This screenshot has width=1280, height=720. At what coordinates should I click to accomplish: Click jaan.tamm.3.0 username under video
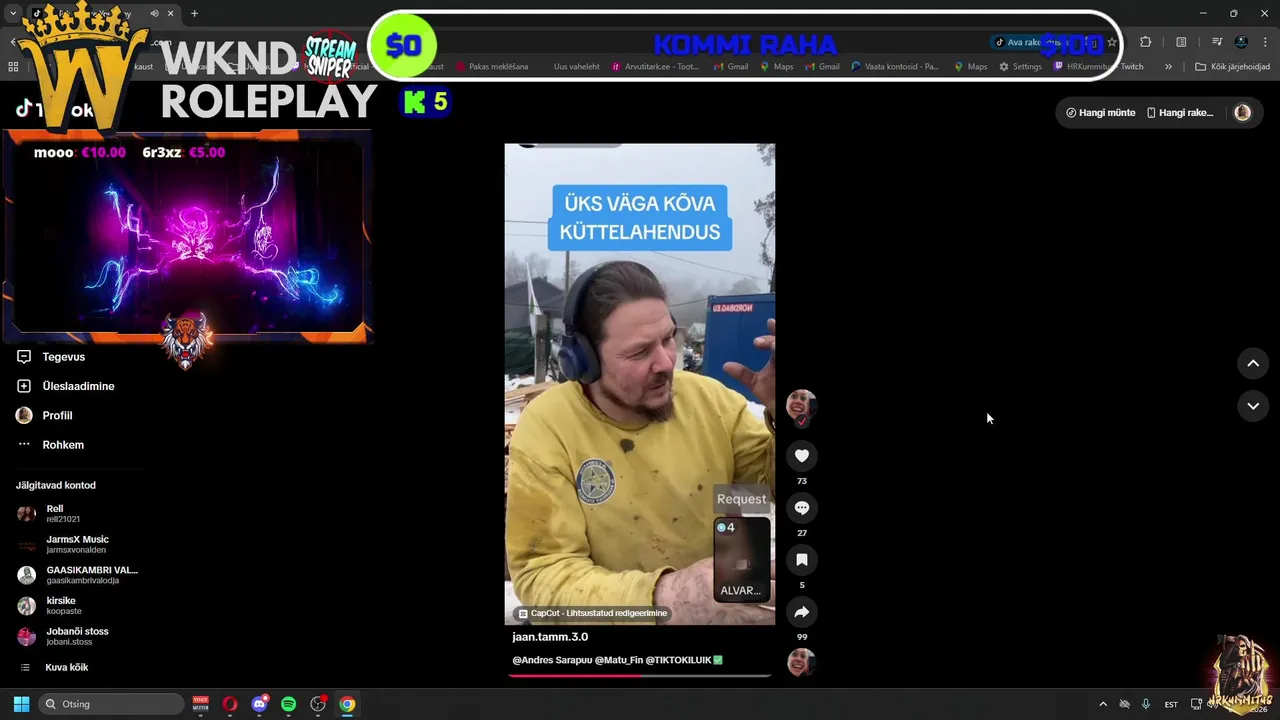[550, 637]
